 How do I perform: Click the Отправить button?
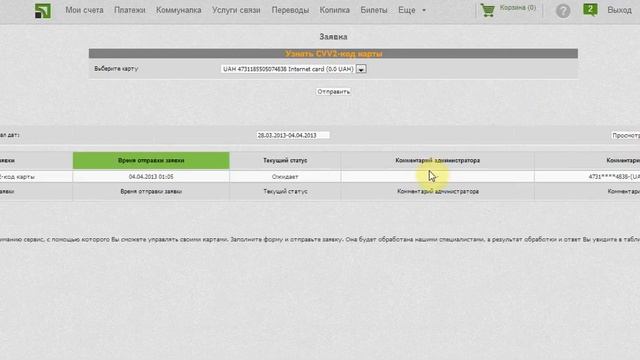[333, 92]
